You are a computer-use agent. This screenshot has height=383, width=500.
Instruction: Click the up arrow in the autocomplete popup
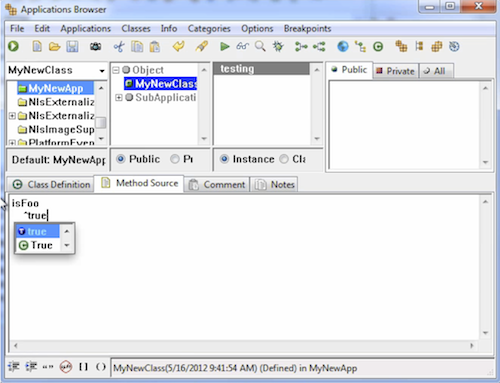pos(67,231)
